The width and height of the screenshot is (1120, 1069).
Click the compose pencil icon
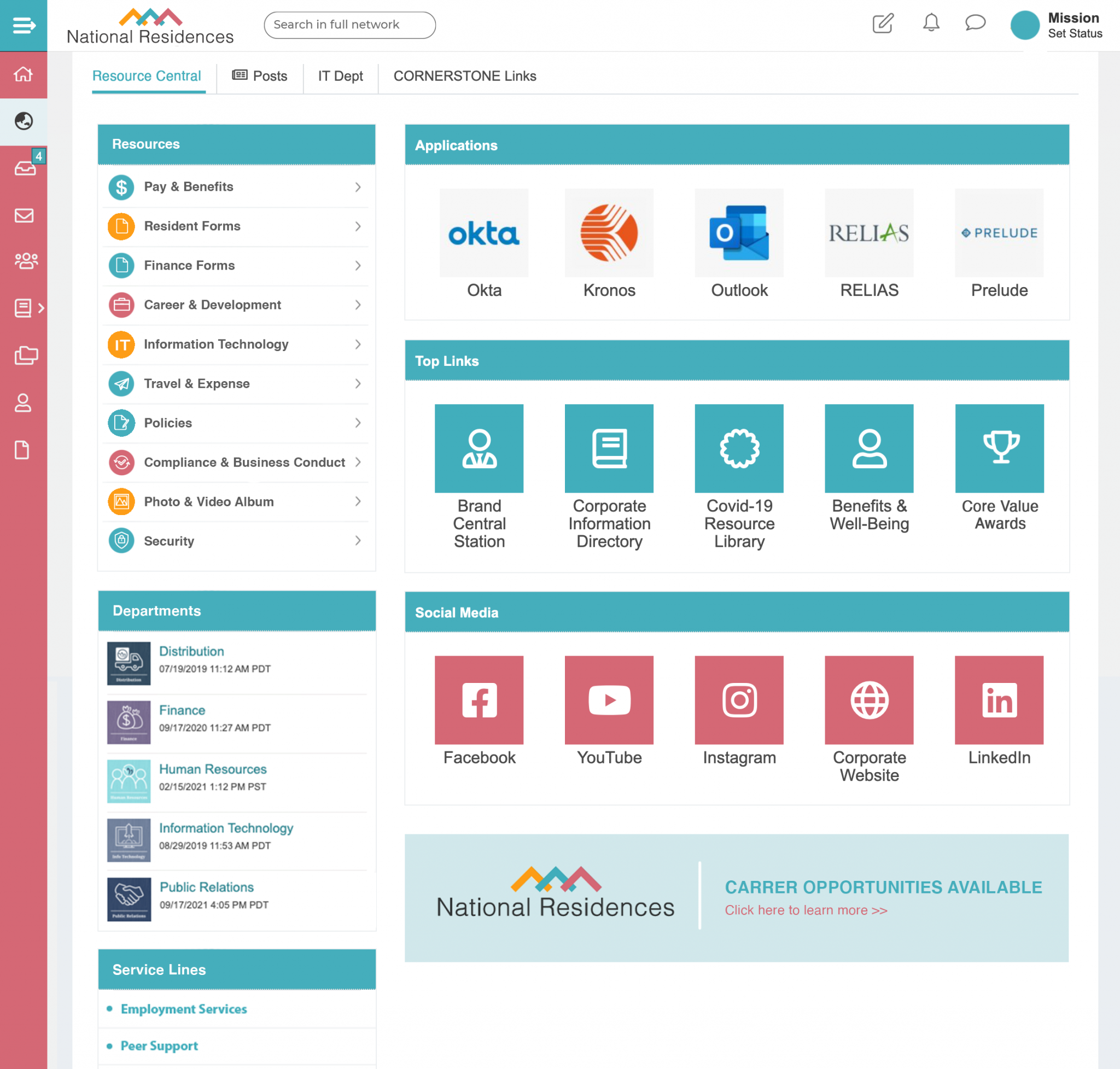click(x=883, y=24)
